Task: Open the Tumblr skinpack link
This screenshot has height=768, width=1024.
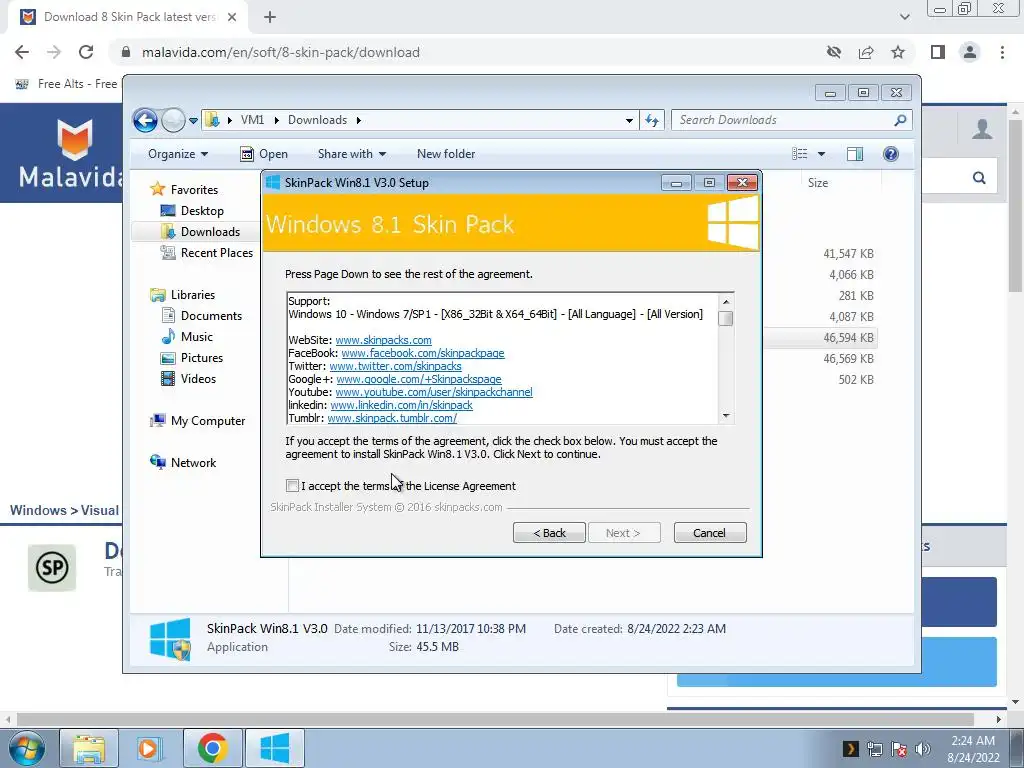Action: click(392, 419)
